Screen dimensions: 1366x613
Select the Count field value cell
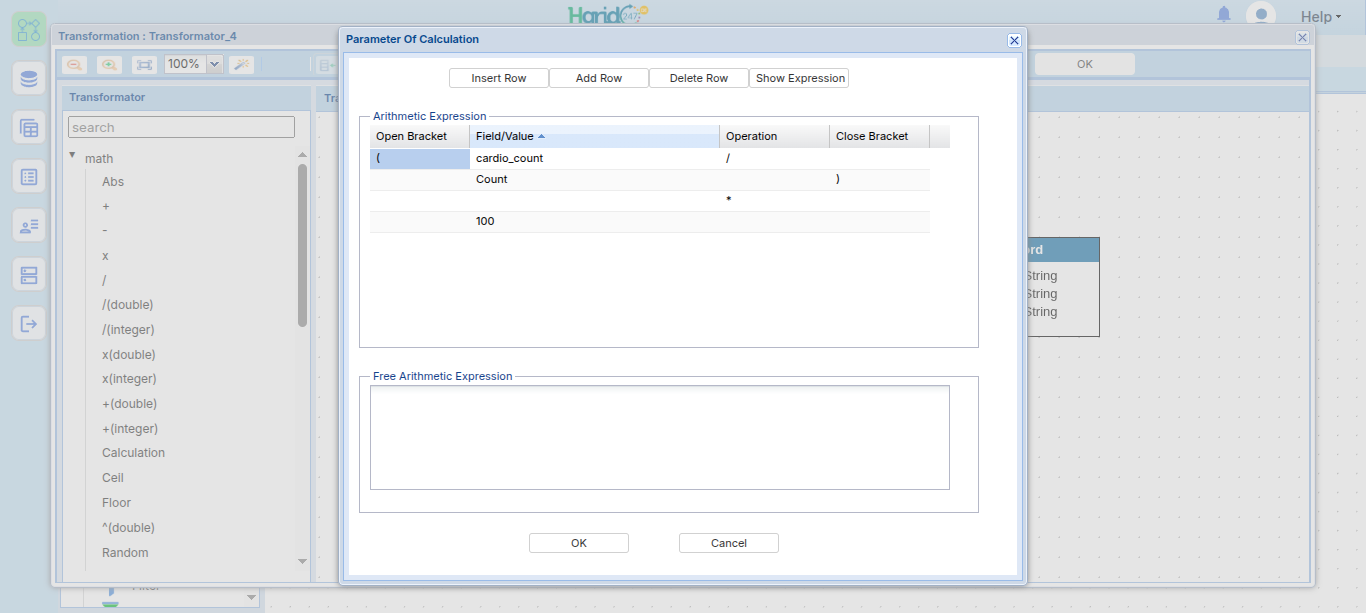(x=595, y=179)
